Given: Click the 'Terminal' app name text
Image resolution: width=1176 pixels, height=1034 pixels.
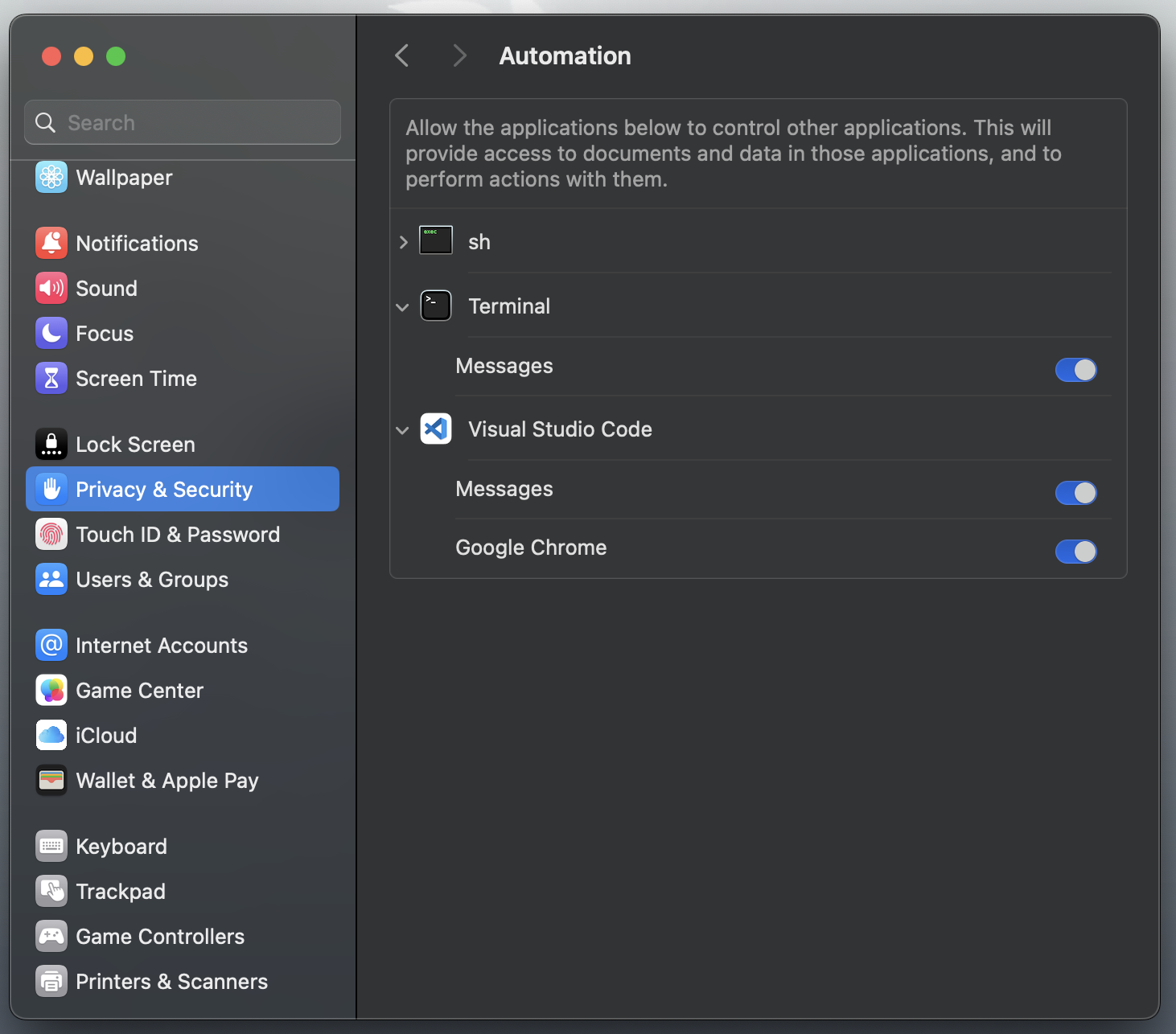Looking at the screenshot, I should pos(509,306).
